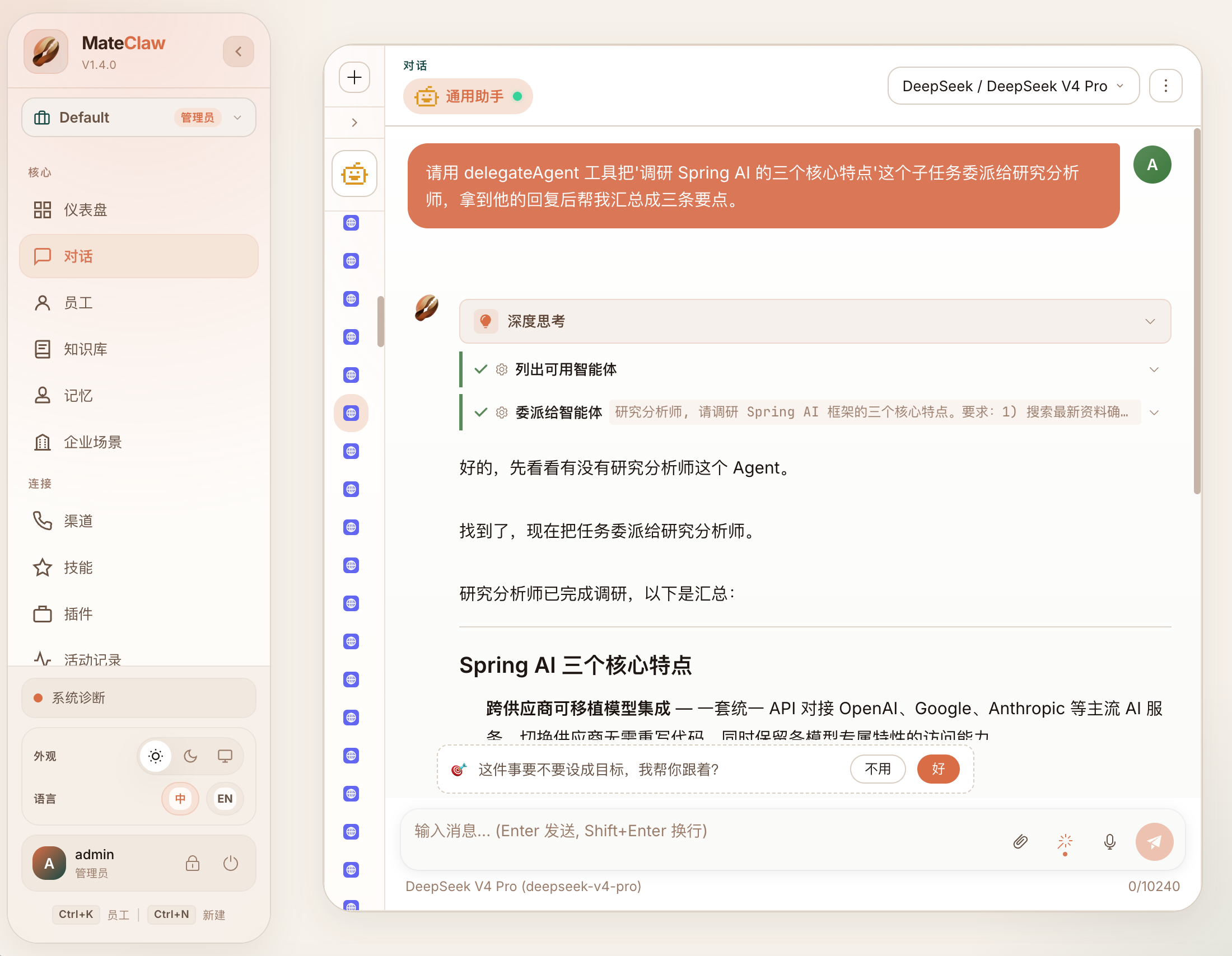The image size is (1232, 956).
Task: Open the Default workspace dropdown
Action: (x=139, y=117)
